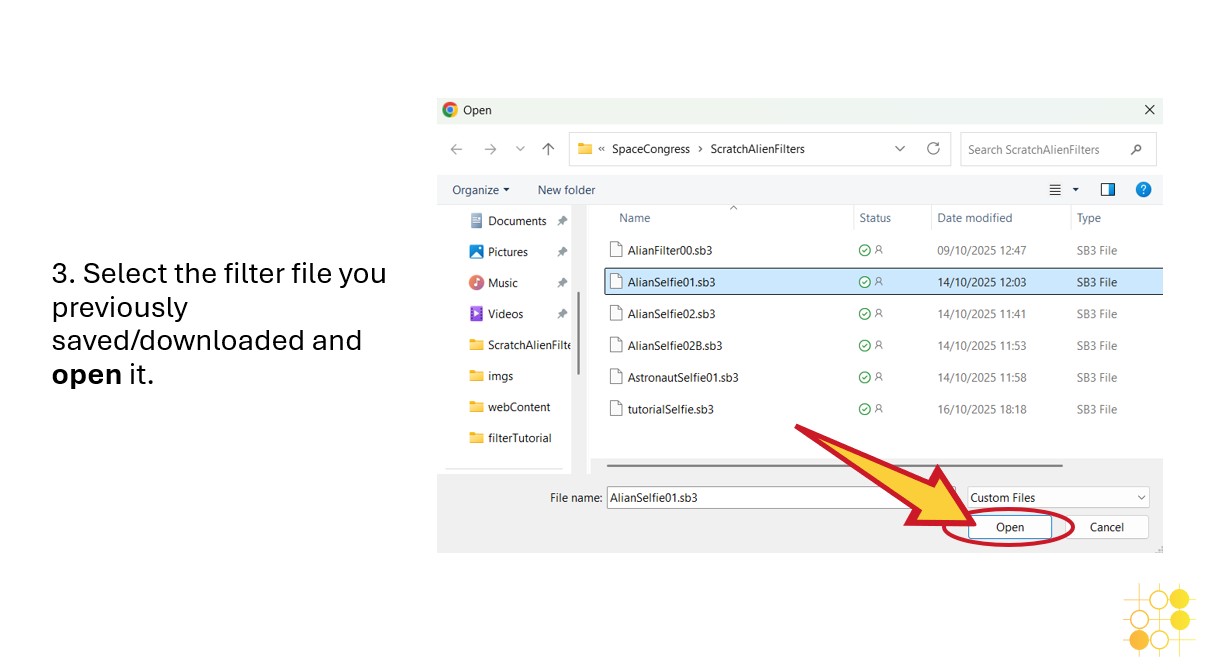Open the Custom Files type dropdown

click(1058, 497)
